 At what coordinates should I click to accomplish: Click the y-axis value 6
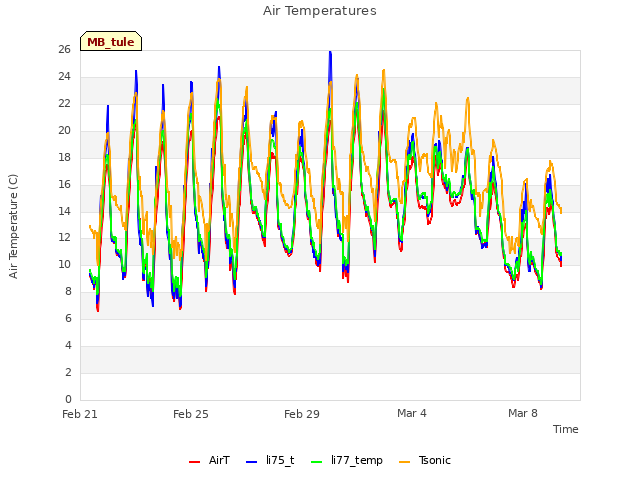(x=68, y=318)
